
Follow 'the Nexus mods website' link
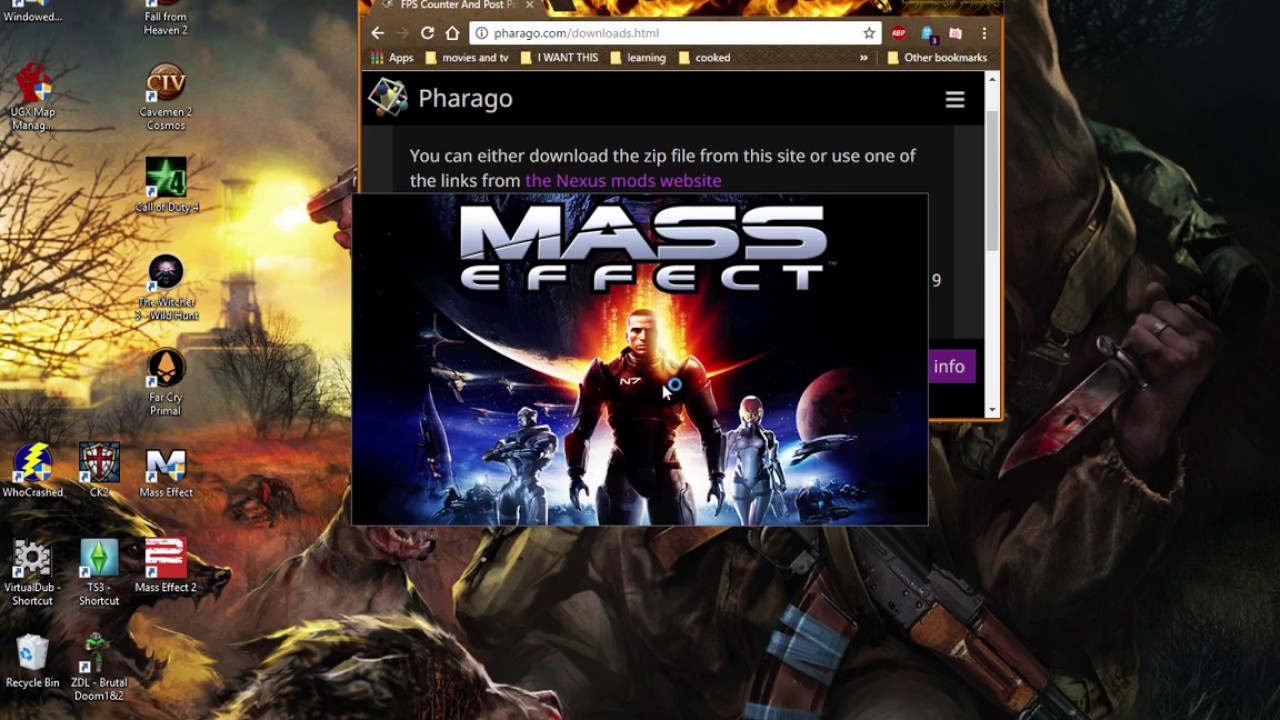coord(623,181)
